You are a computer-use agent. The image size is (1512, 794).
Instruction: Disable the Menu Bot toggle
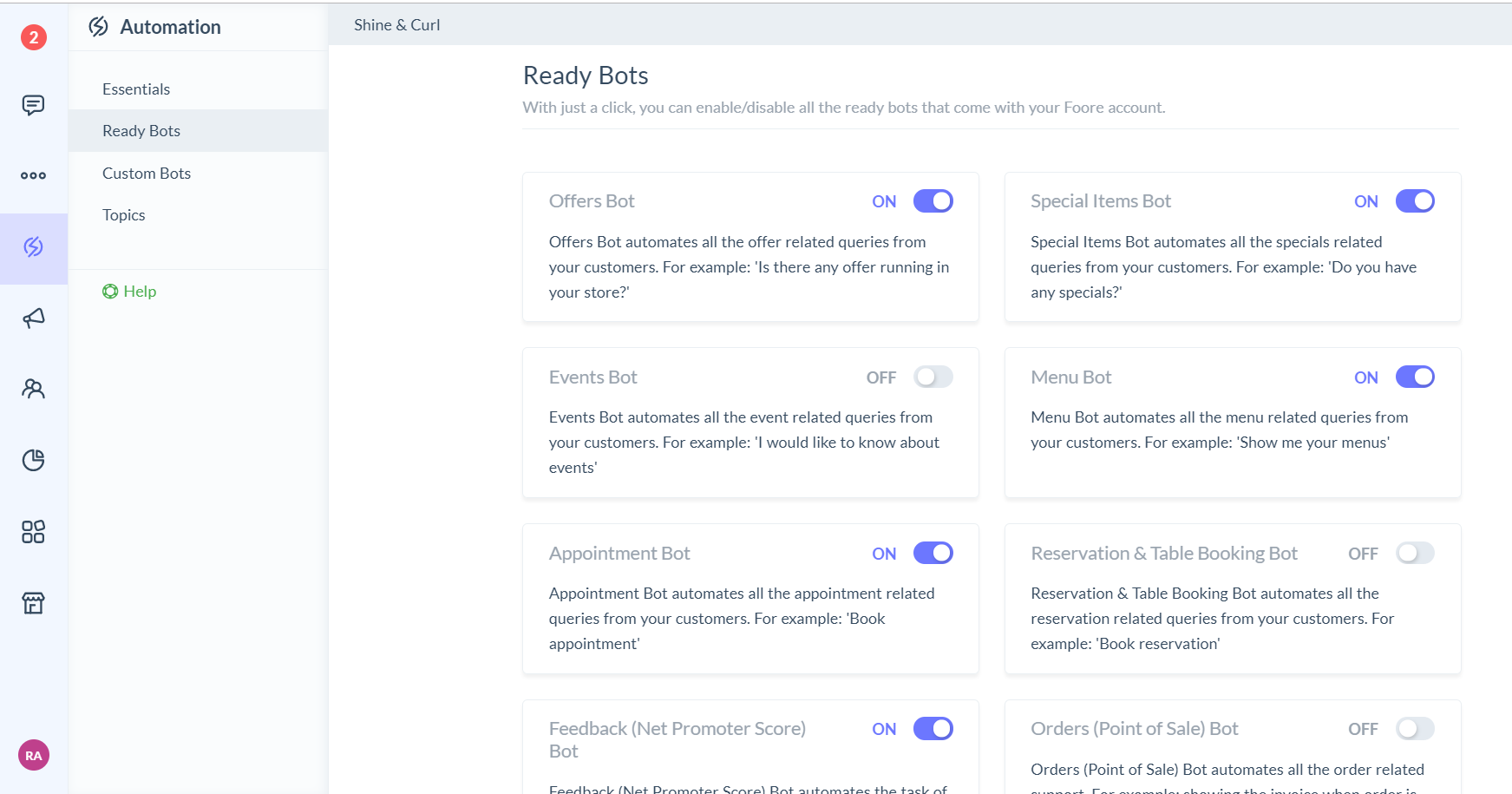coord(1414,377)
